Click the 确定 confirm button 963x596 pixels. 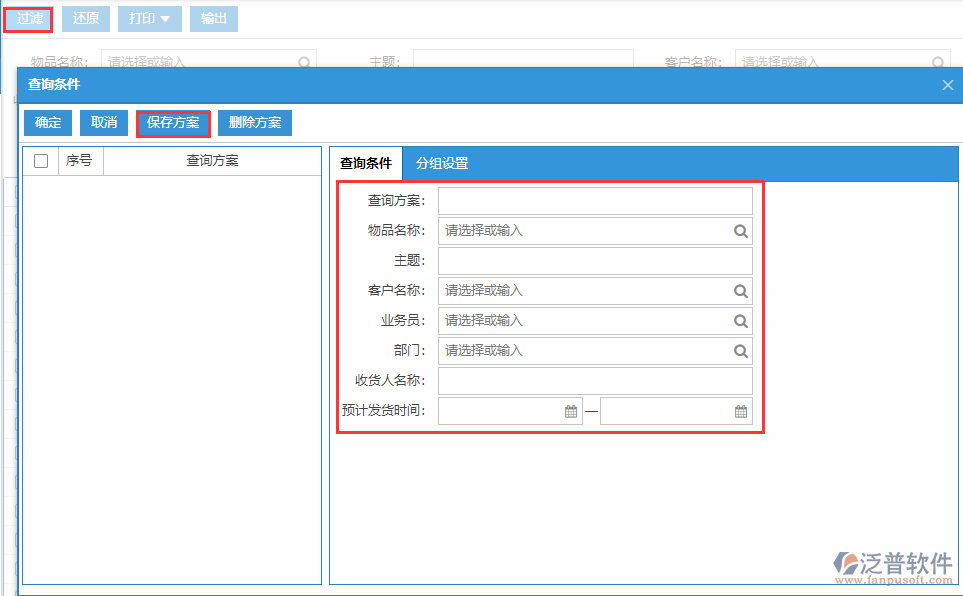pos(47,122)
